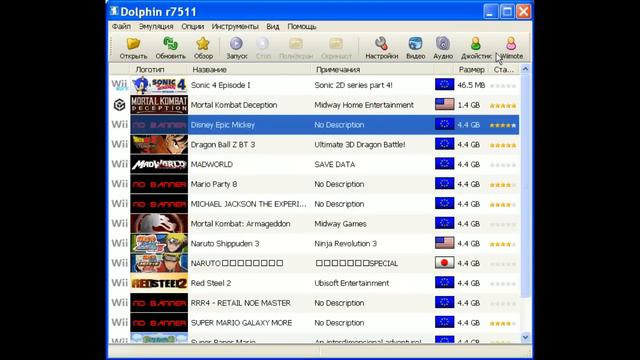This screenshot has width=640, height=360.
Task: Start emulation with the Запуск play icon
Action: 236,43
